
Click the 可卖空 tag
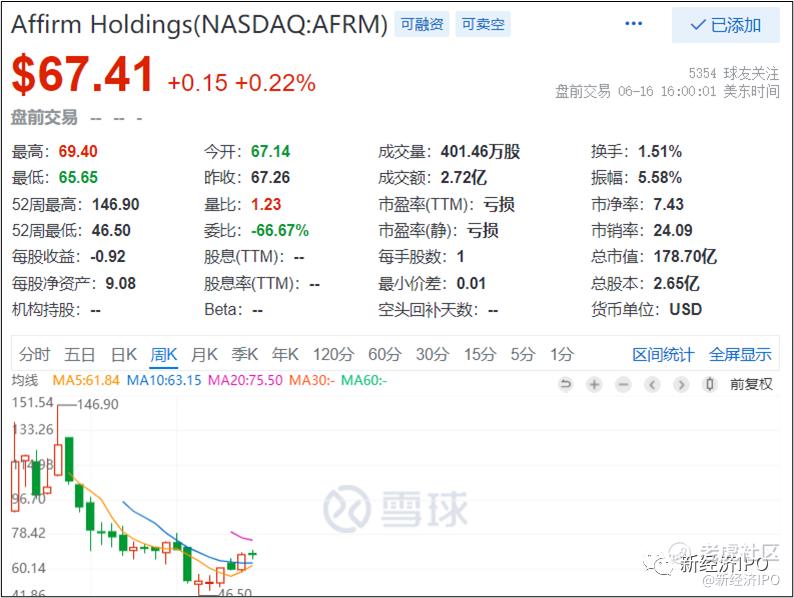pyautogui.click(x=483, y=24)
